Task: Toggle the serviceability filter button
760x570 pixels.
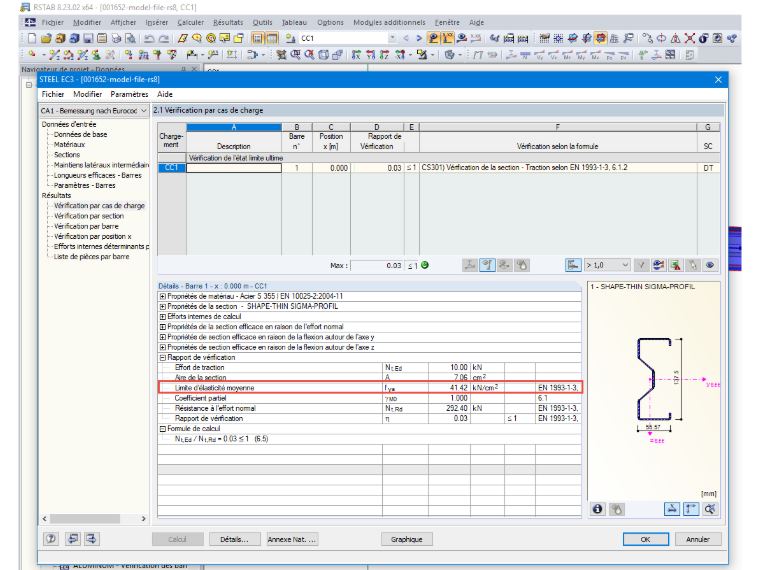Action: coord(487,265)
